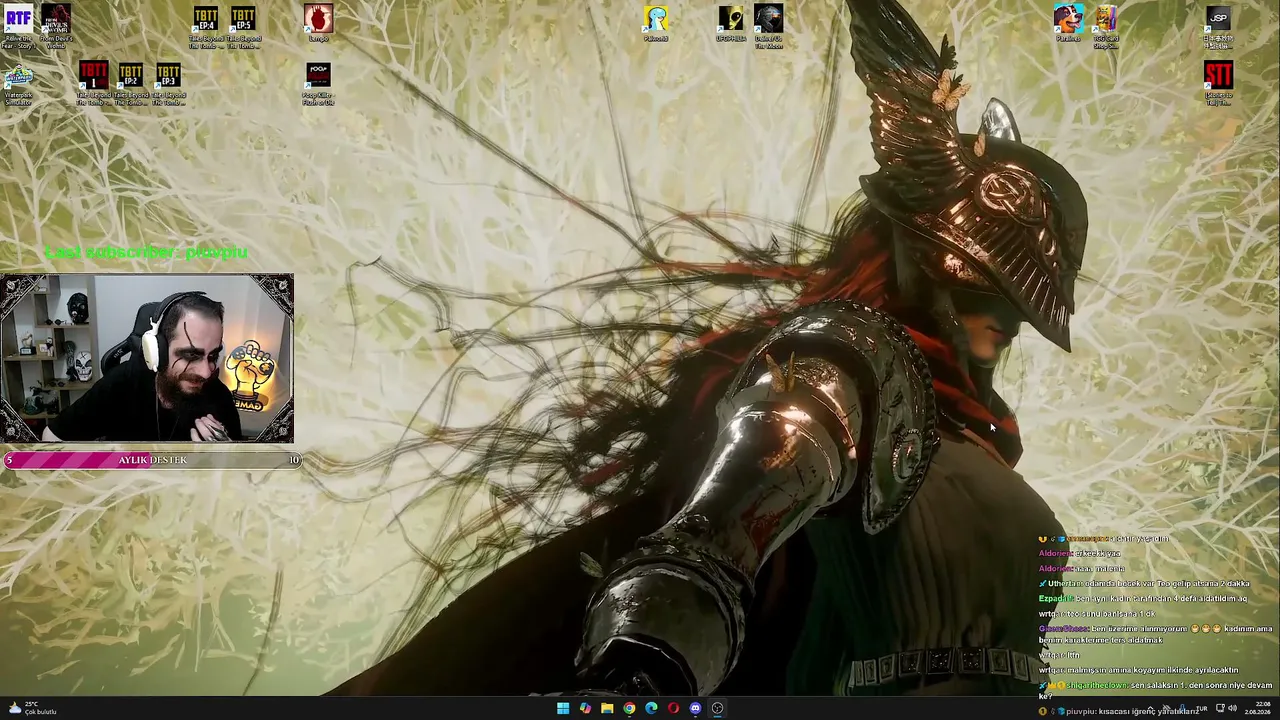Open Copilot from the taskbar

tap(585, 708)
